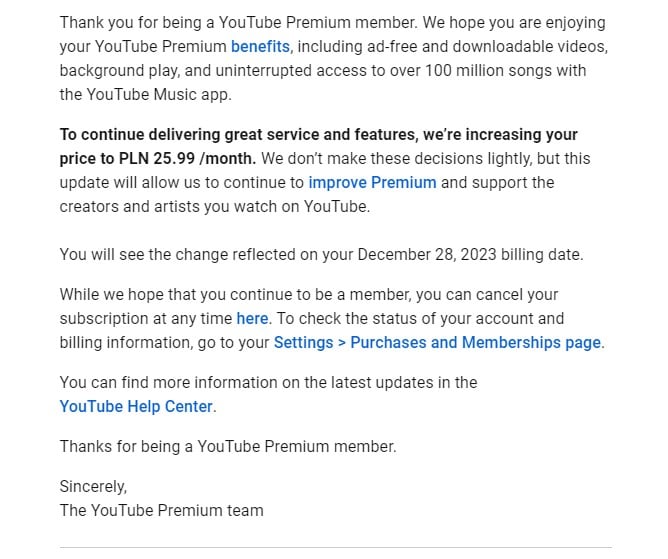Open Settings > Purchases and Memberships page link
The height and width of the screenshot is (559, 668).
click(439, 342)
